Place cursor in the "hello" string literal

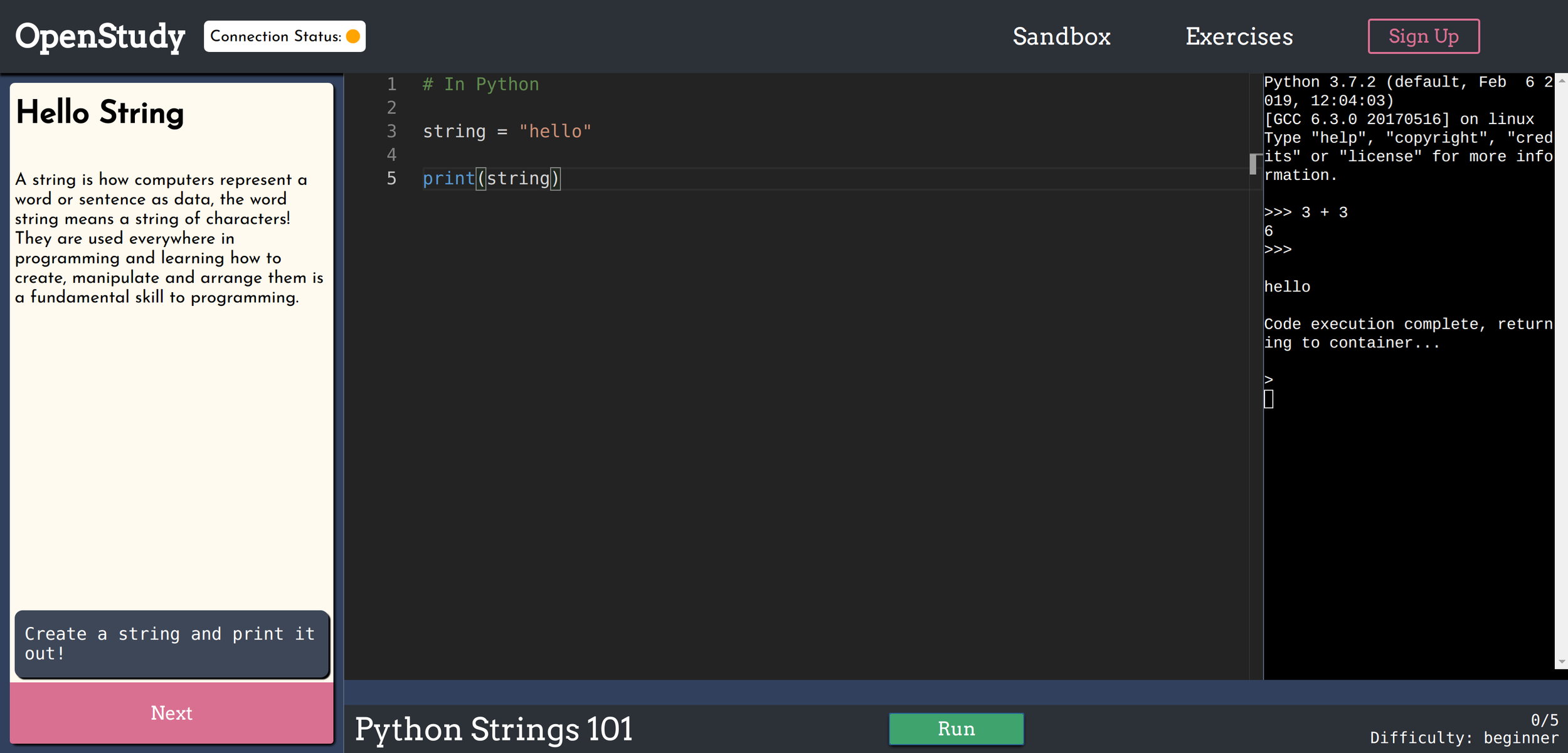click(x=555, y=131)
